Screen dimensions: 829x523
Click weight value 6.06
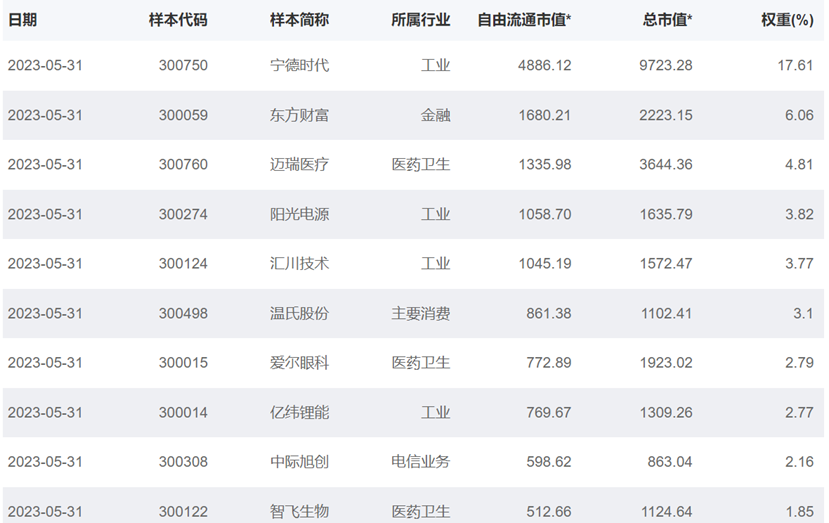[799, 115]
